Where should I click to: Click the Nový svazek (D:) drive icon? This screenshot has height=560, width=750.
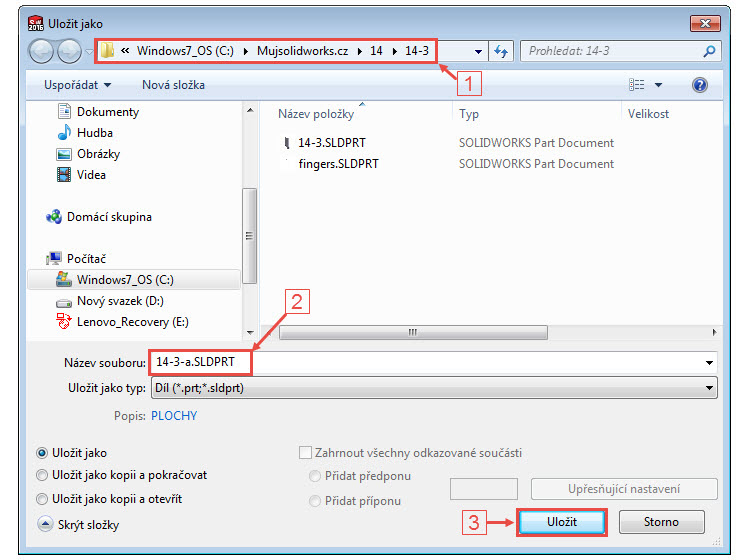pyautogui.click(x=64, y=302)
